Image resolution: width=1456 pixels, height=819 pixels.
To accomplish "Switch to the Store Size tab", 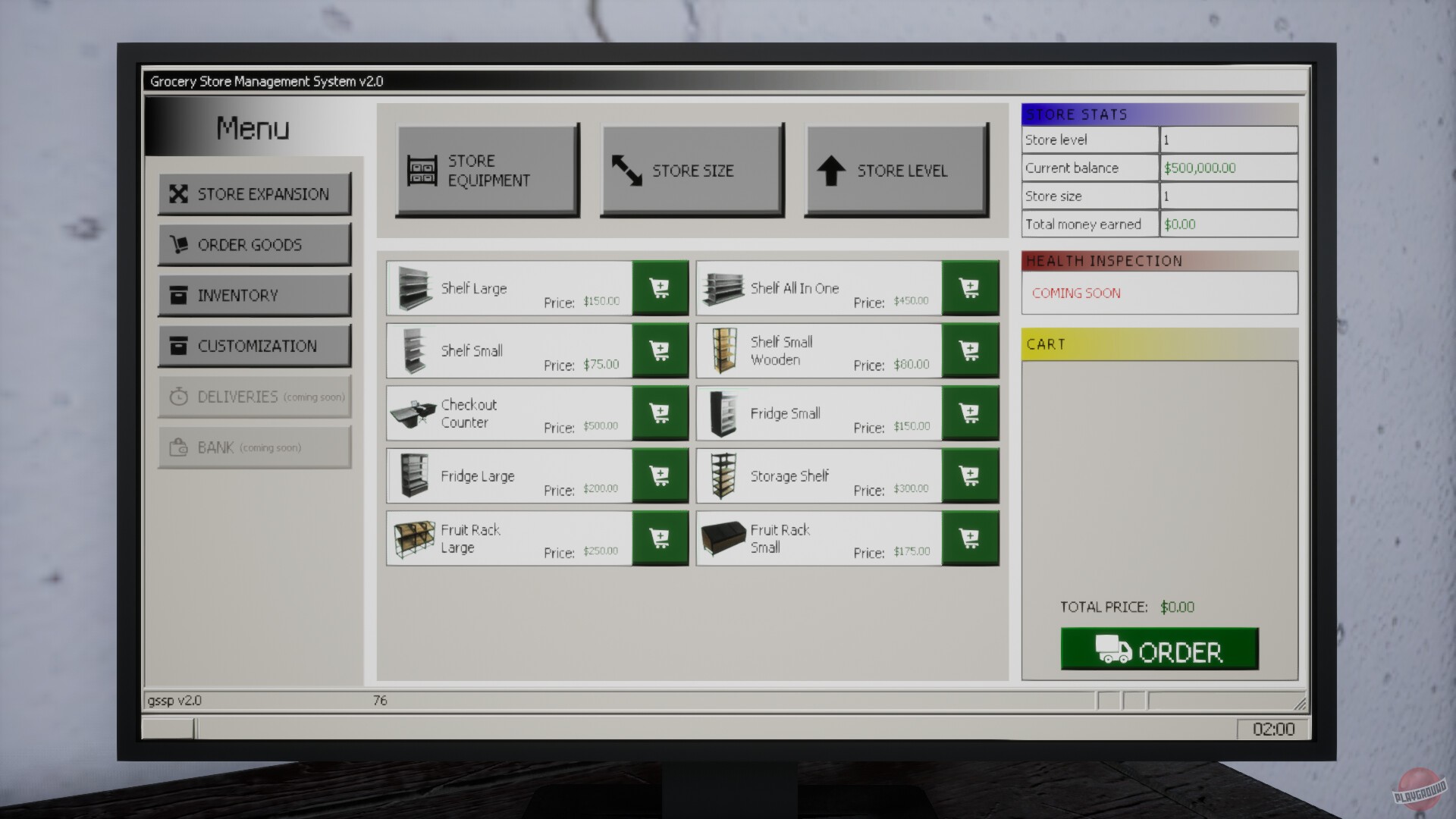I will (x=691, y=169).
